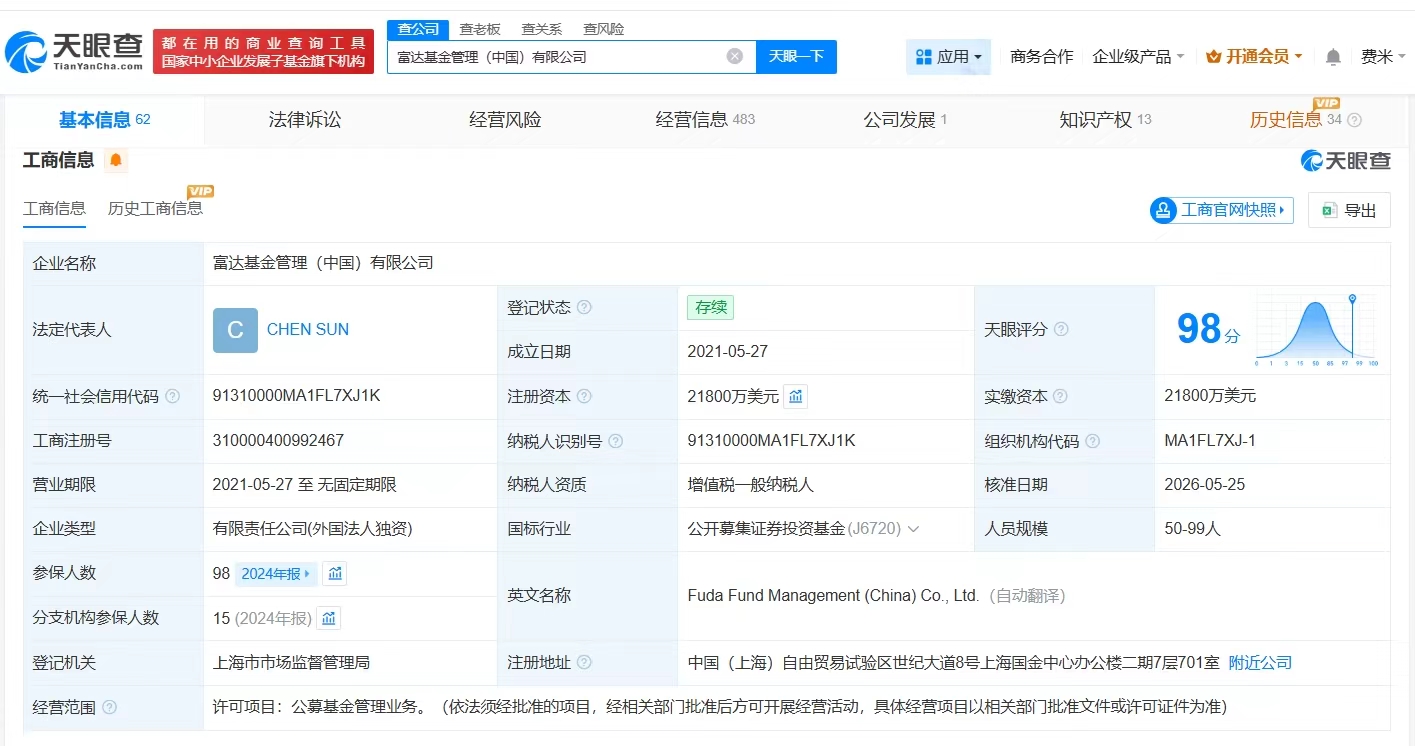Clear the search box with the X icon

click(735, 56)
